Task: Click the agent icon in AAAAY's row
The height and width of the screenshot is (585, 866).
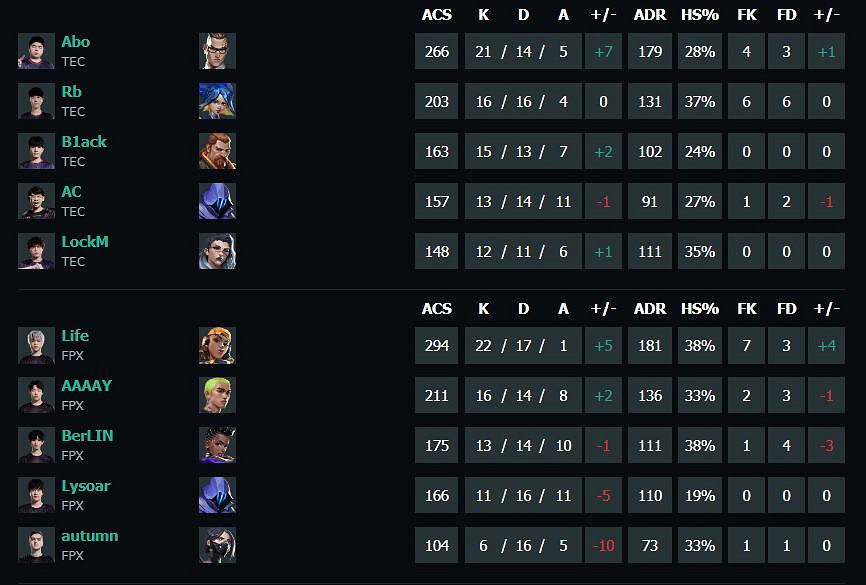Action: coord(217,395)
